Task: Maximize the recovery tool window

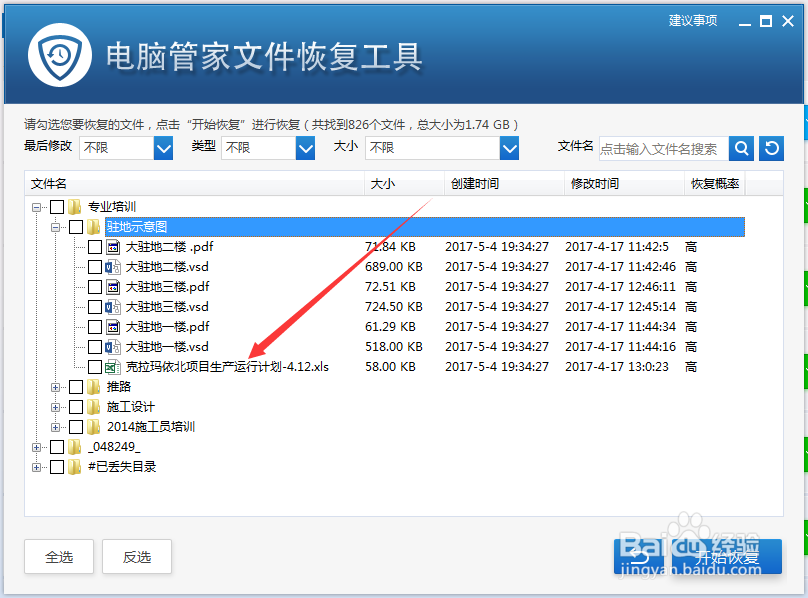Action: pos(766,21)
